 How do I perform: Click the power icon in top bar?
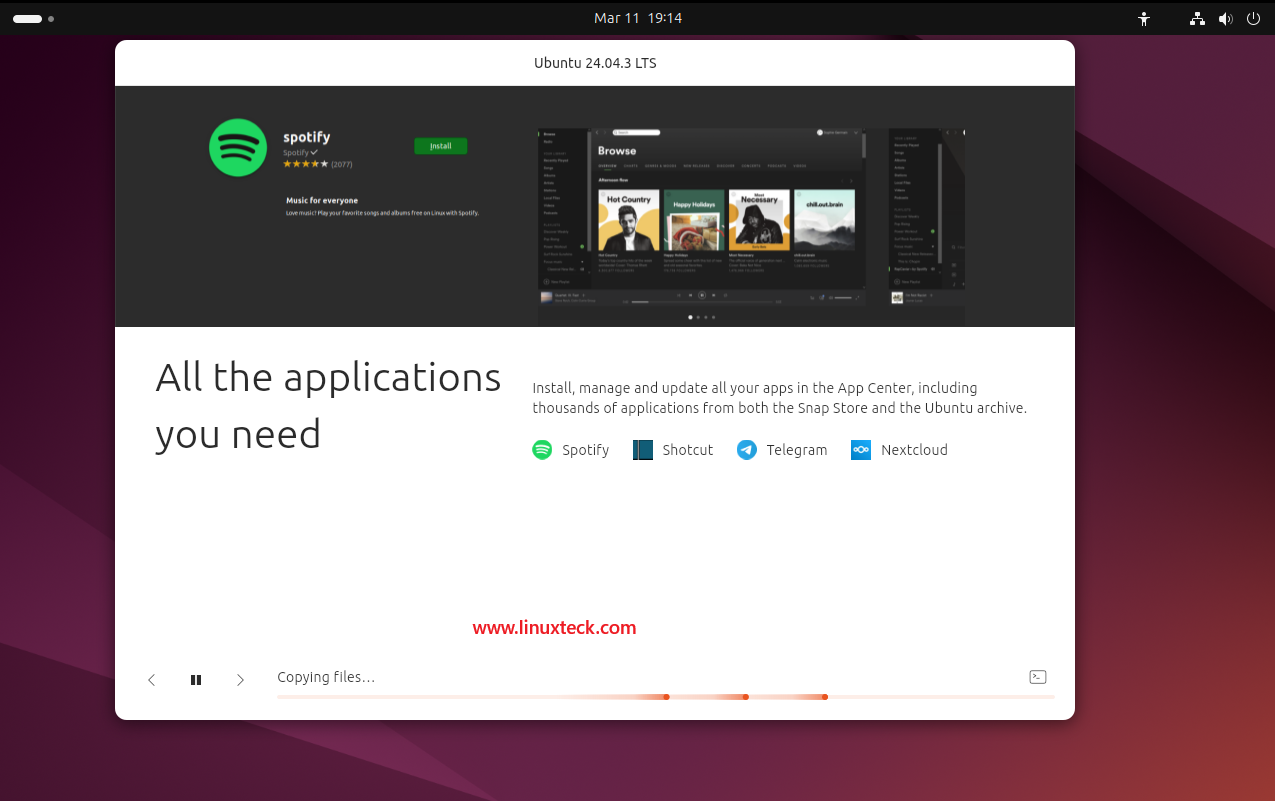tap(1253, 17)
